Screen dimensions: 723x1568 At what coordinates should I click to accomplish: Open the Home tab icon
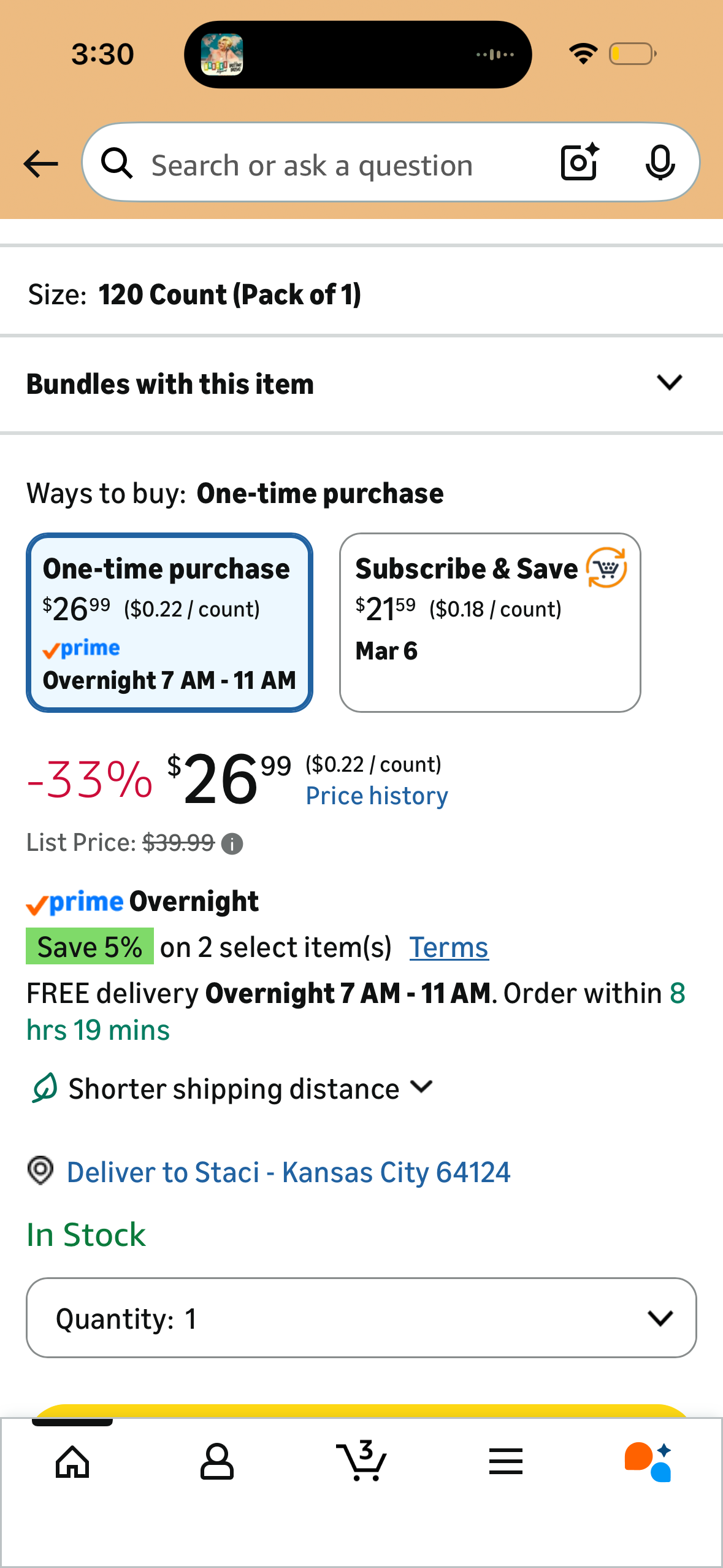(x=72, y=1462)
